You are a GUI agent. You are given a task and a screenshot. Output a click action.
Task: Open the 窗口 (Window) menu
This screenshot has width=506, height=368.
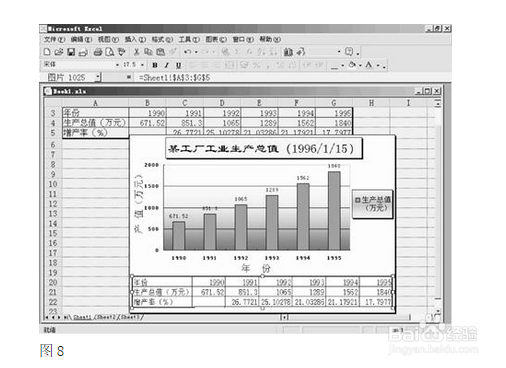(243, 39)
